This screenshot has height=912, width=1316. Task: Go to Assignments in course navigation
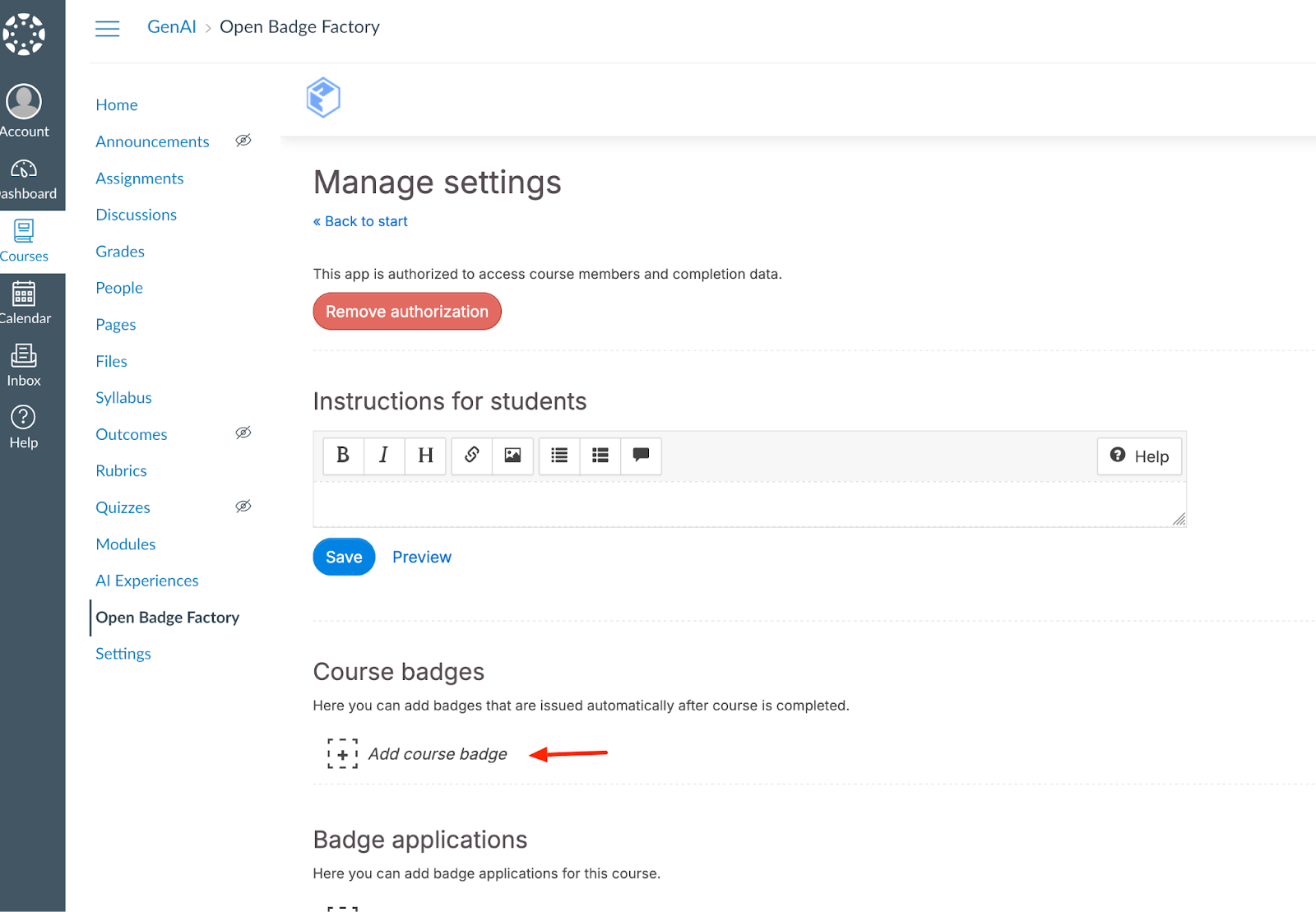coord(140,178)
